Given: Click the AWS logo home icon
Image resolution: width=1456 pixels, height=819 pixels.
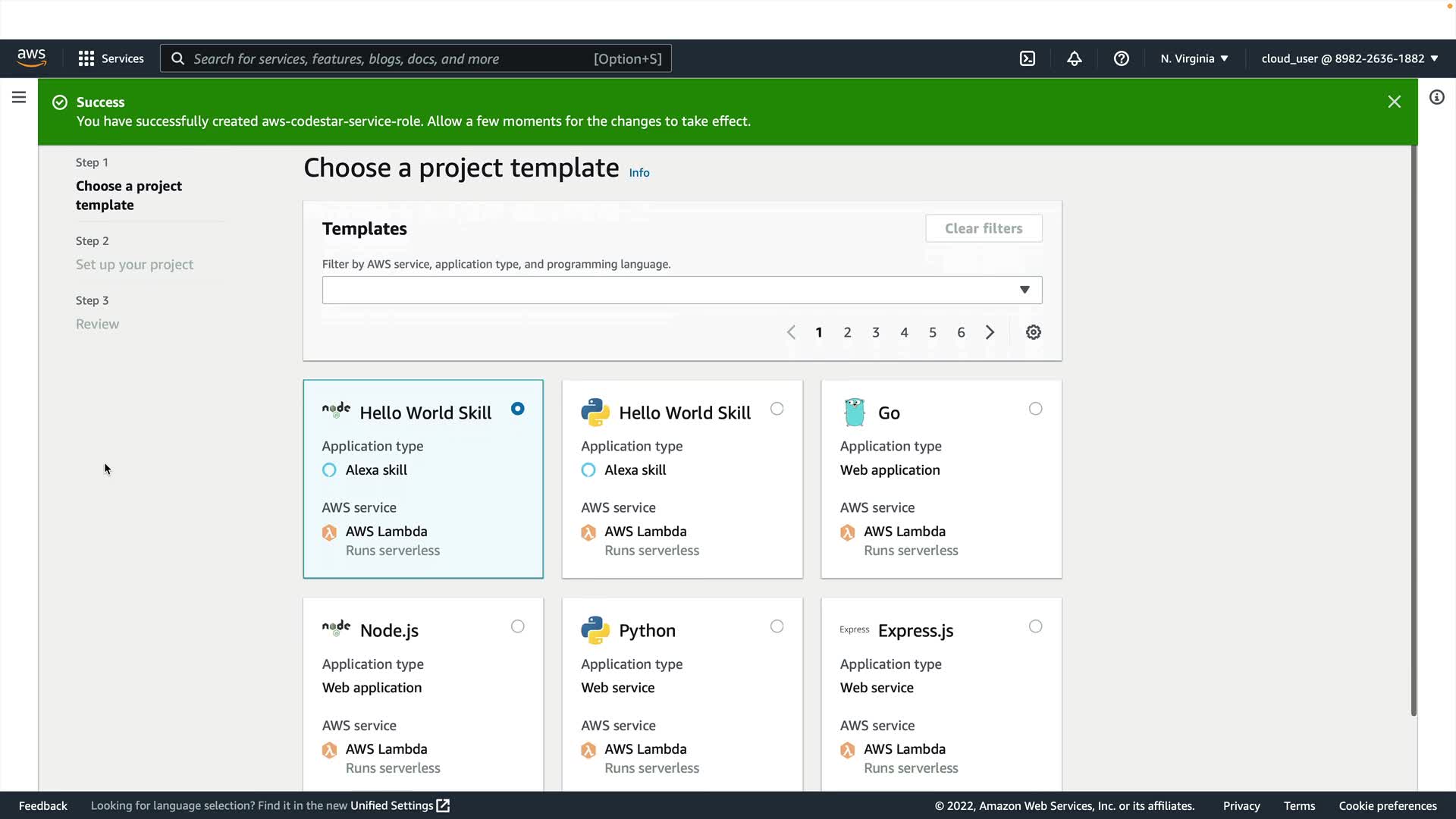Looking at the screenshot, I should (x=32, y=58).
